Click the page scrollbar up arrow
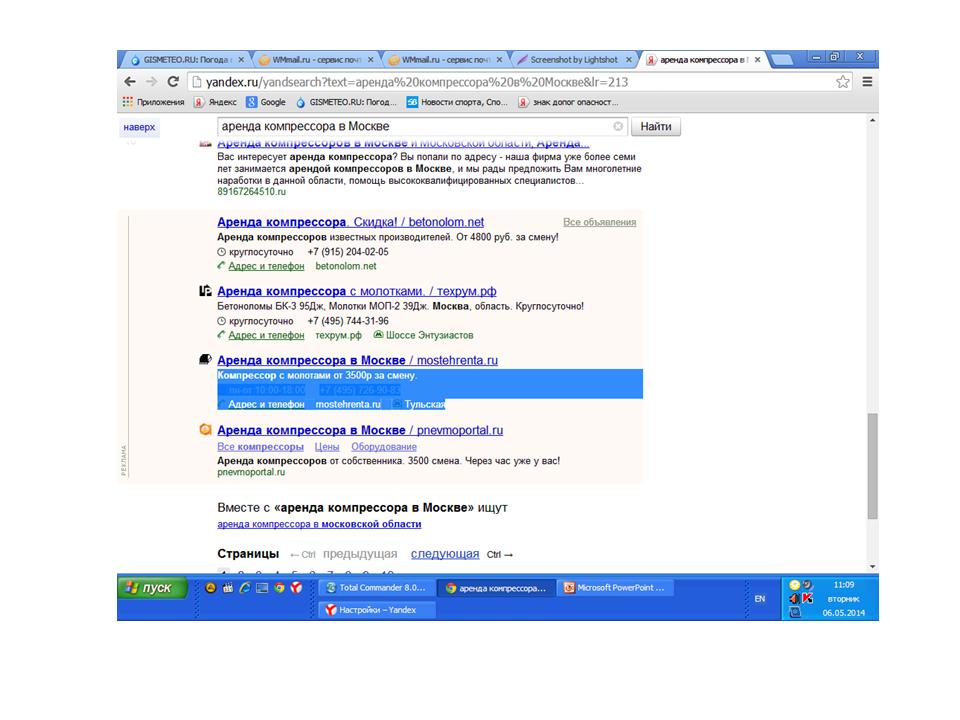Image resolution: width=960 pixels, height=720 pixels. [x=872, y=121]
